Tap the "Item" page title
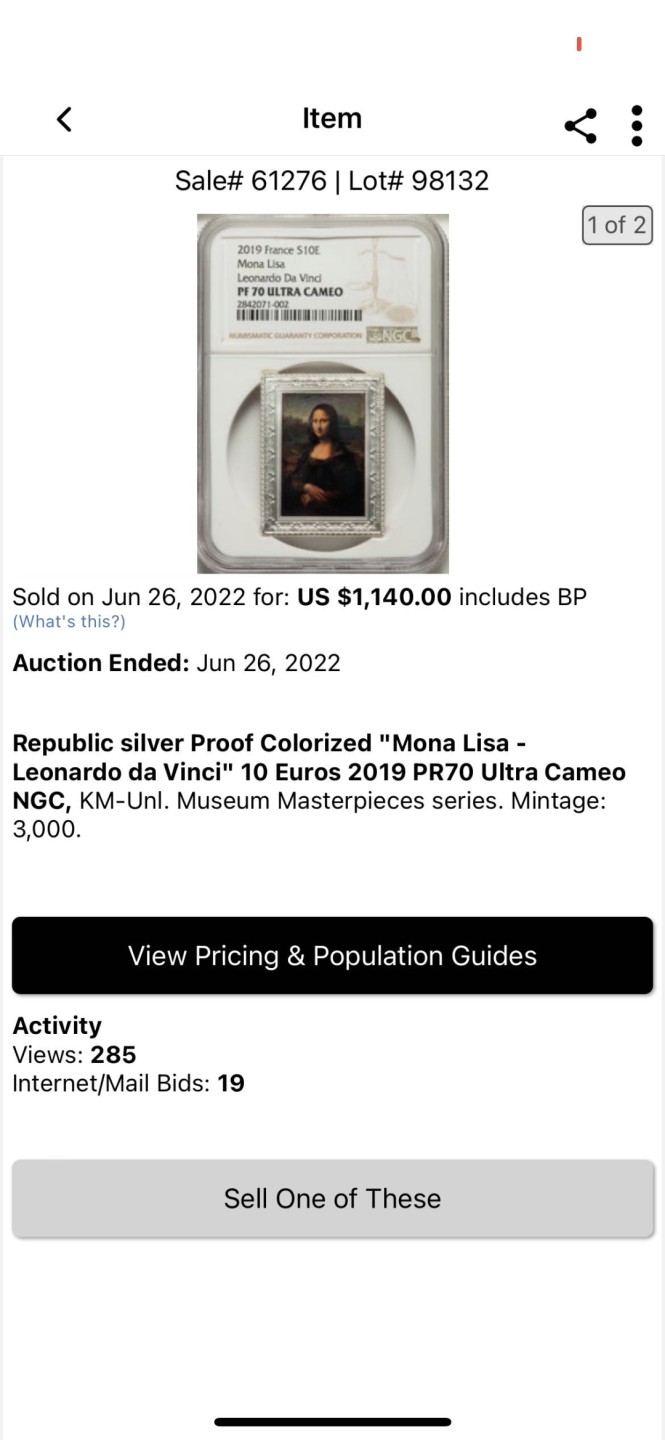 (332, 118)
